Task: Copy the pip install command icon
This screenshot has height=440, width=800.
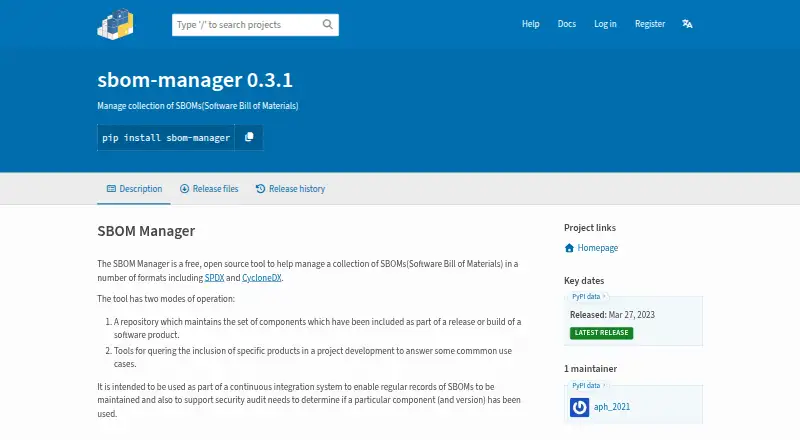Action: click(x=249, y=137)
